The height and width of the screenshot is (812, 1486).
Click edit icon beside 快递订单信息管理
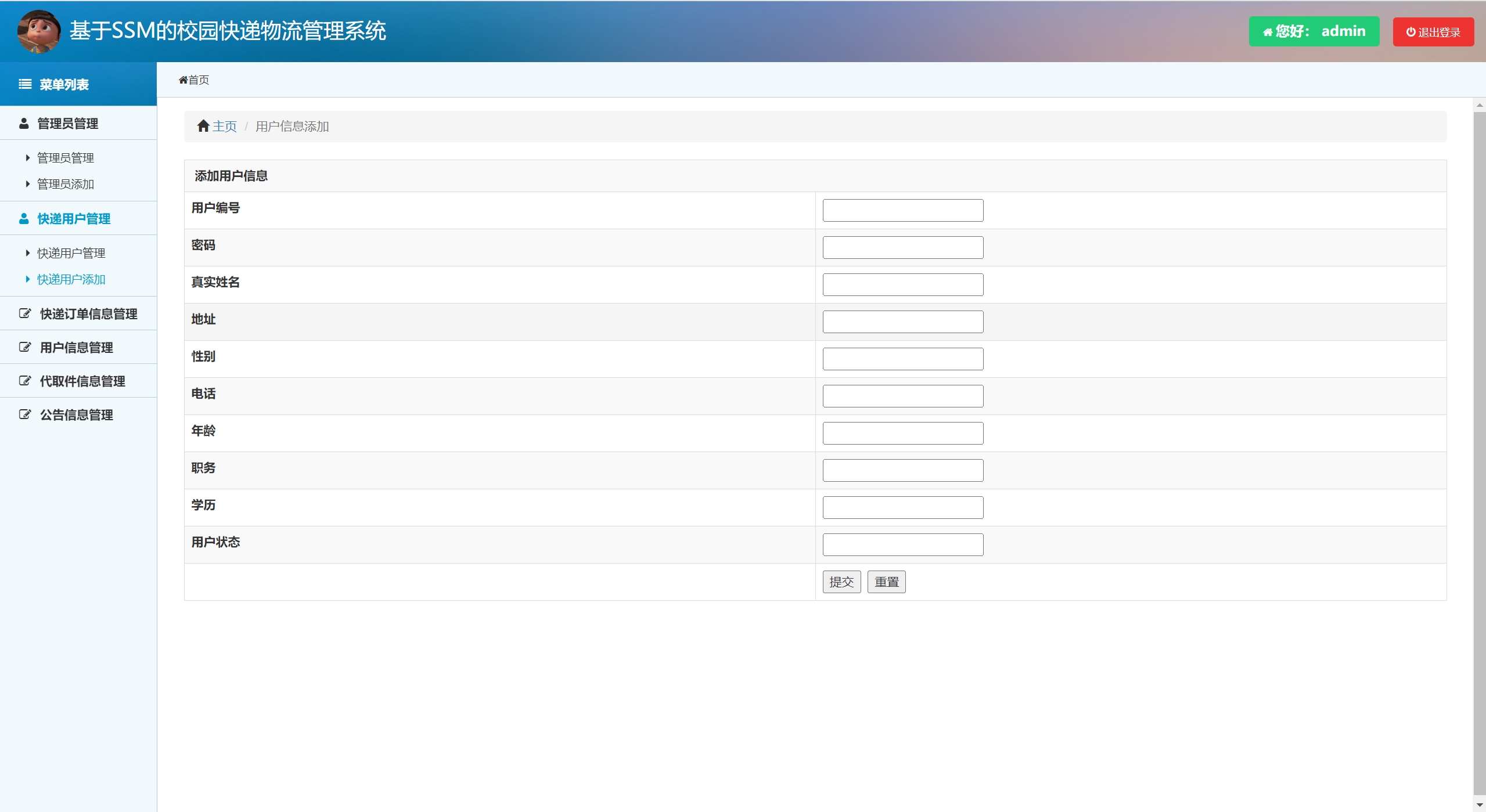click(25, 314)
